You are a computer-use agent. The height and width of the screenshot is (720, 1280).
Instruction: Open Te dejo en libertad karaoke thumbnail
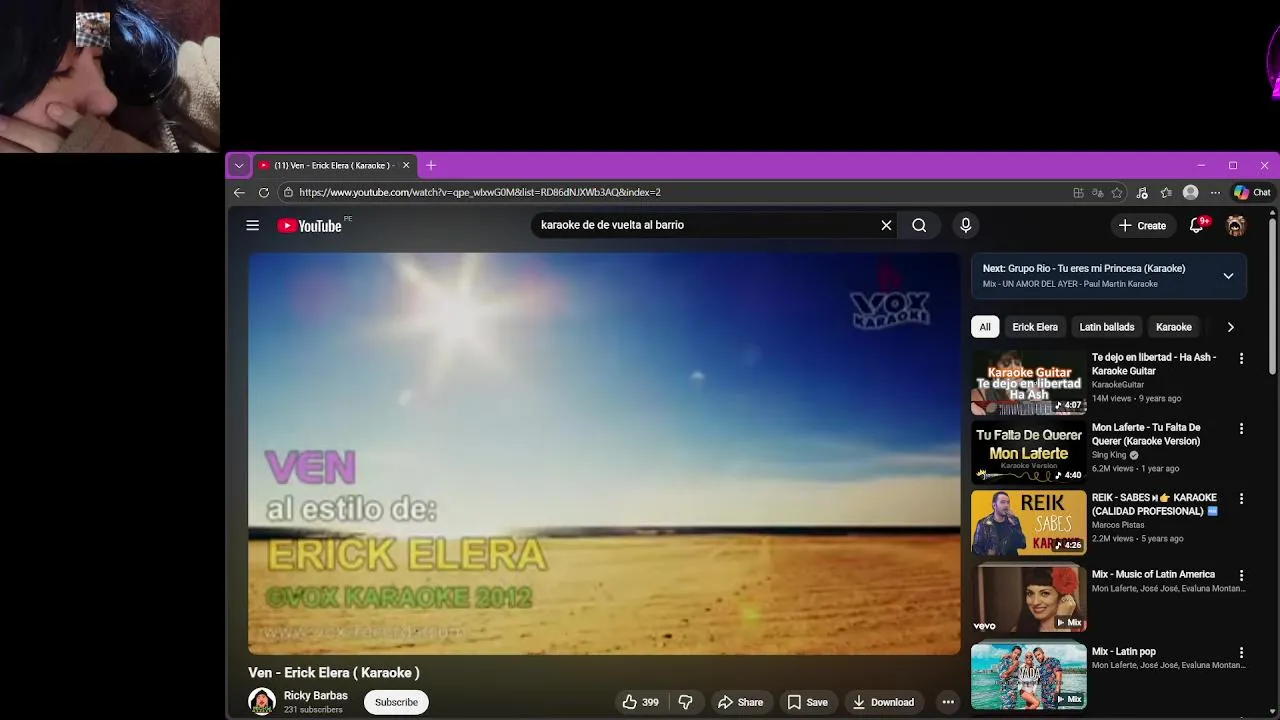tap(1028, 382)
